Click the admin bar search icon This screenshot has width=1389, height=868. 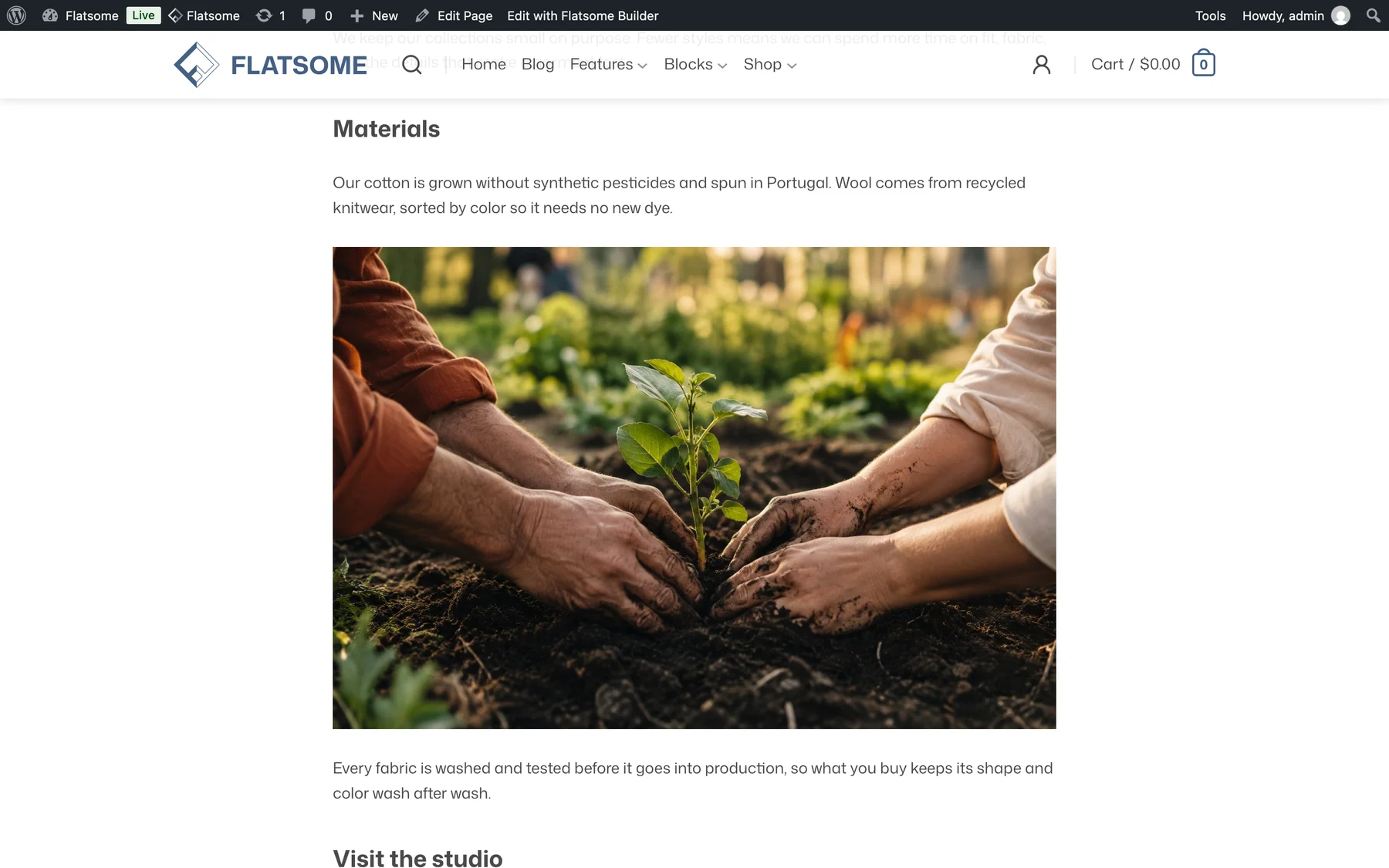(x=1373, y=15)
